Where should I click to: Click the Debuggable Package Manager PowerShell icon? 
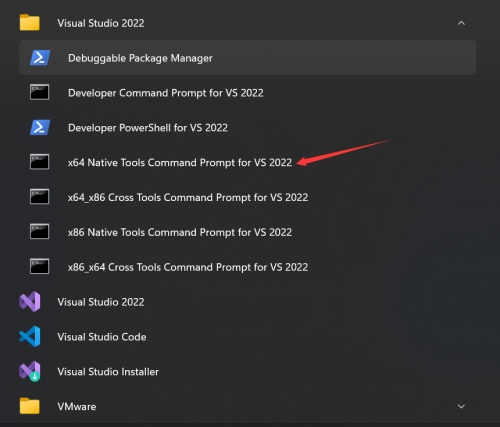click(x=40, y=58)
